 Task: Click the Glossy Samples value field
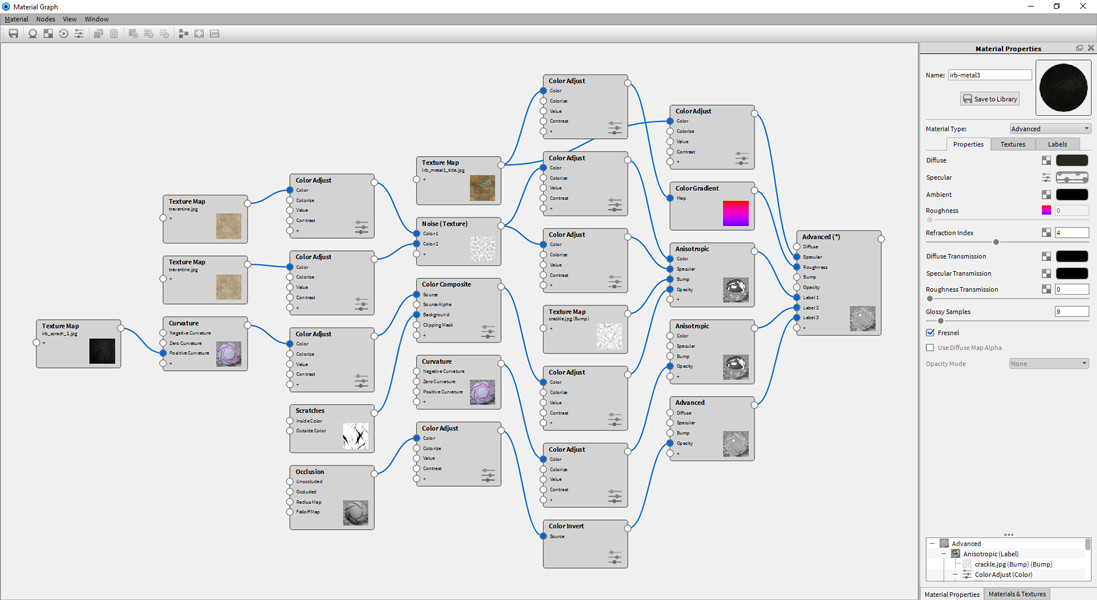click(x=1072, y=312)
